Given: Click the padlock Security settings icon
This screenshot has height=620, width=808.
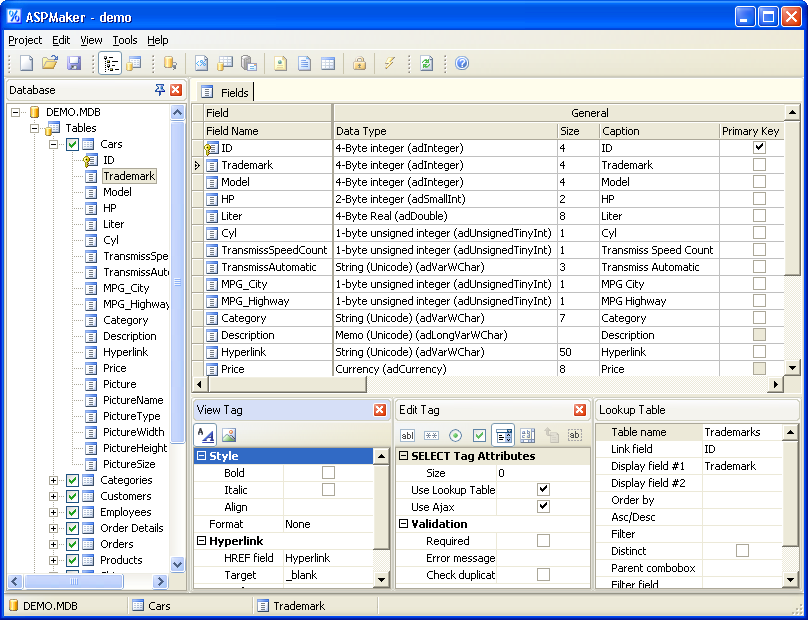Looking at the screenshot, I should coord(359,63).
